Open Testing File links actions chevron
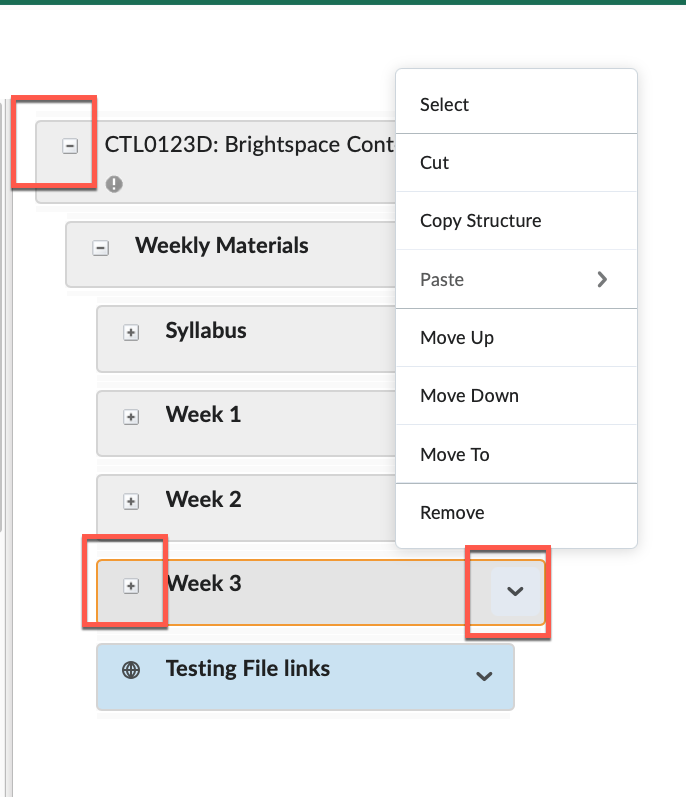This screenshot has height=797, width=686. [x=484, y=676]
